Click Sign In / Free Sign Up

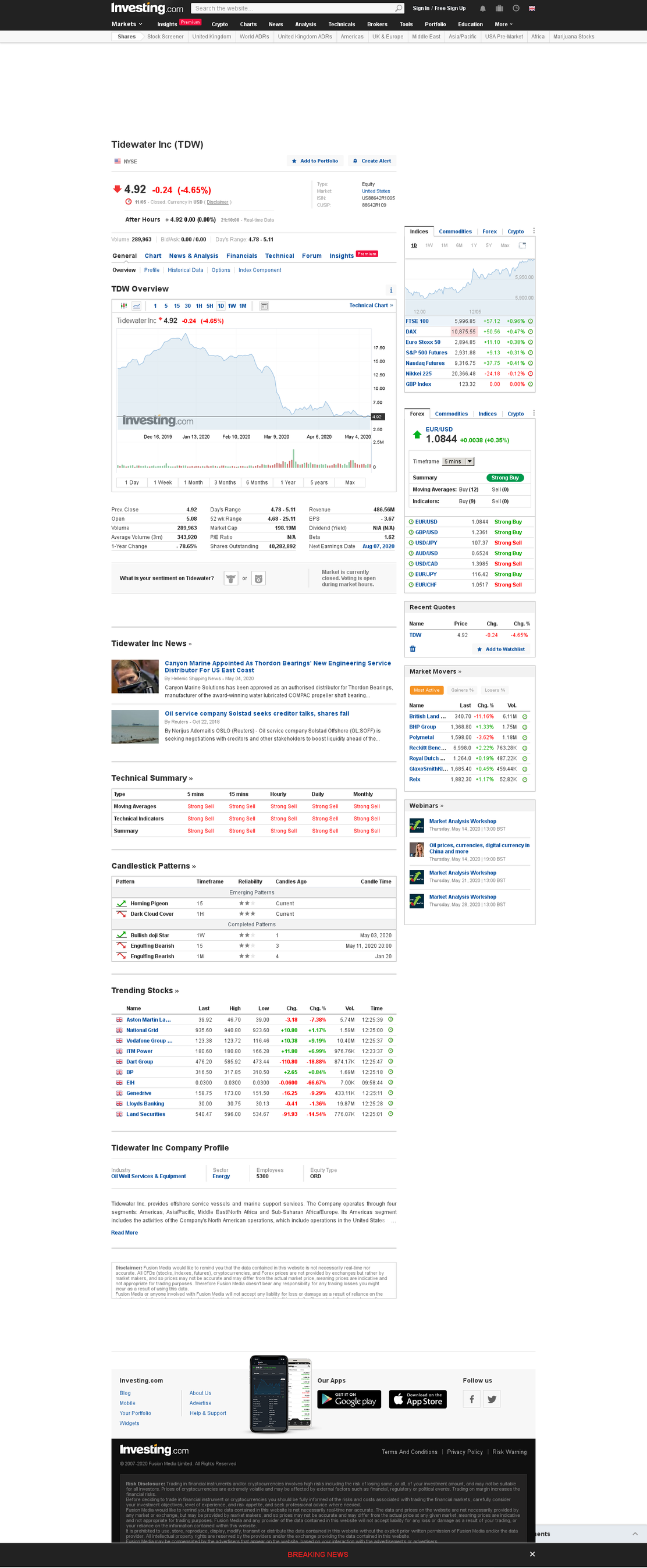click(439, 9)
